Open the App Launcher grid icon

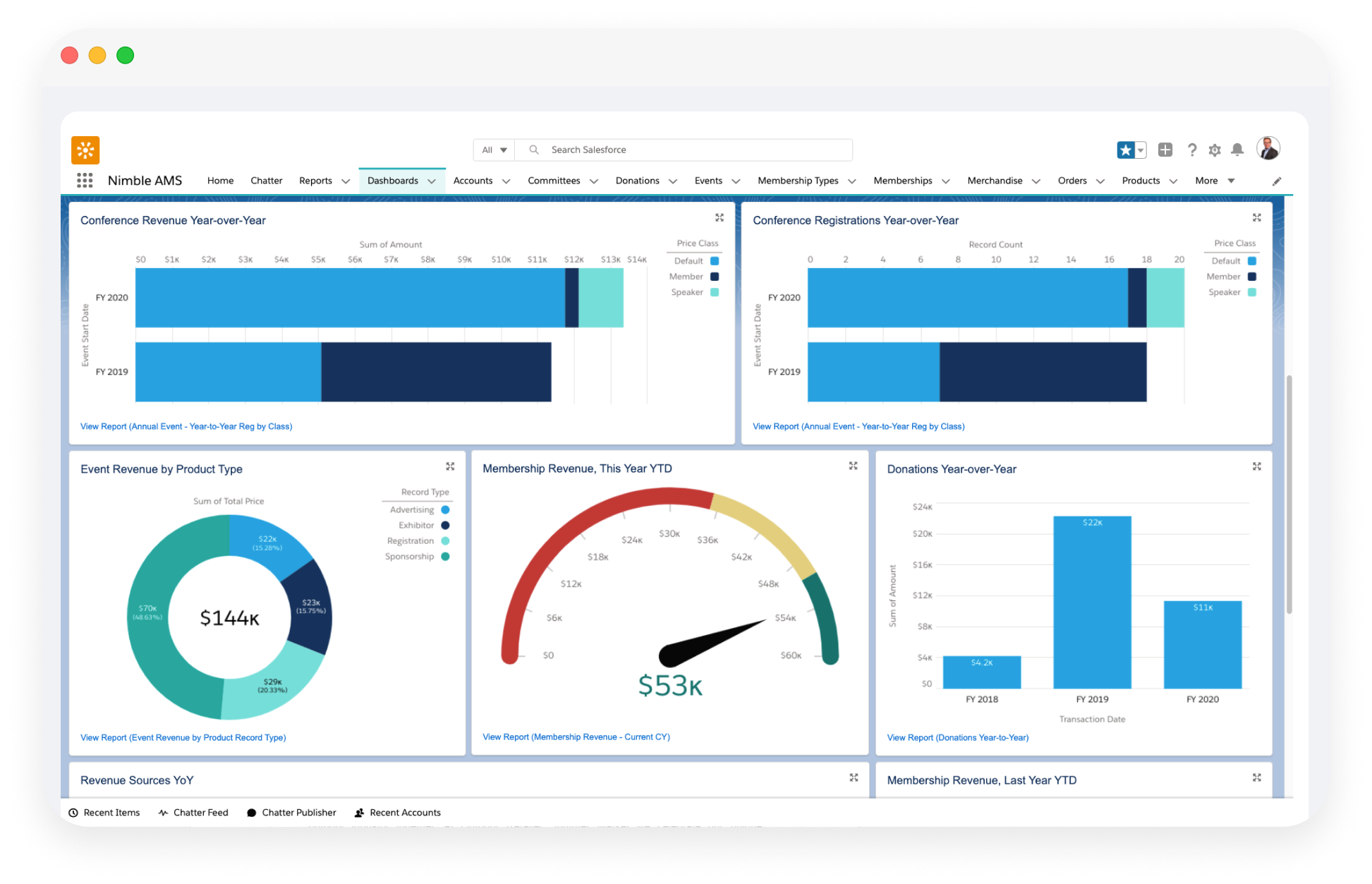(x=85, y=181)
